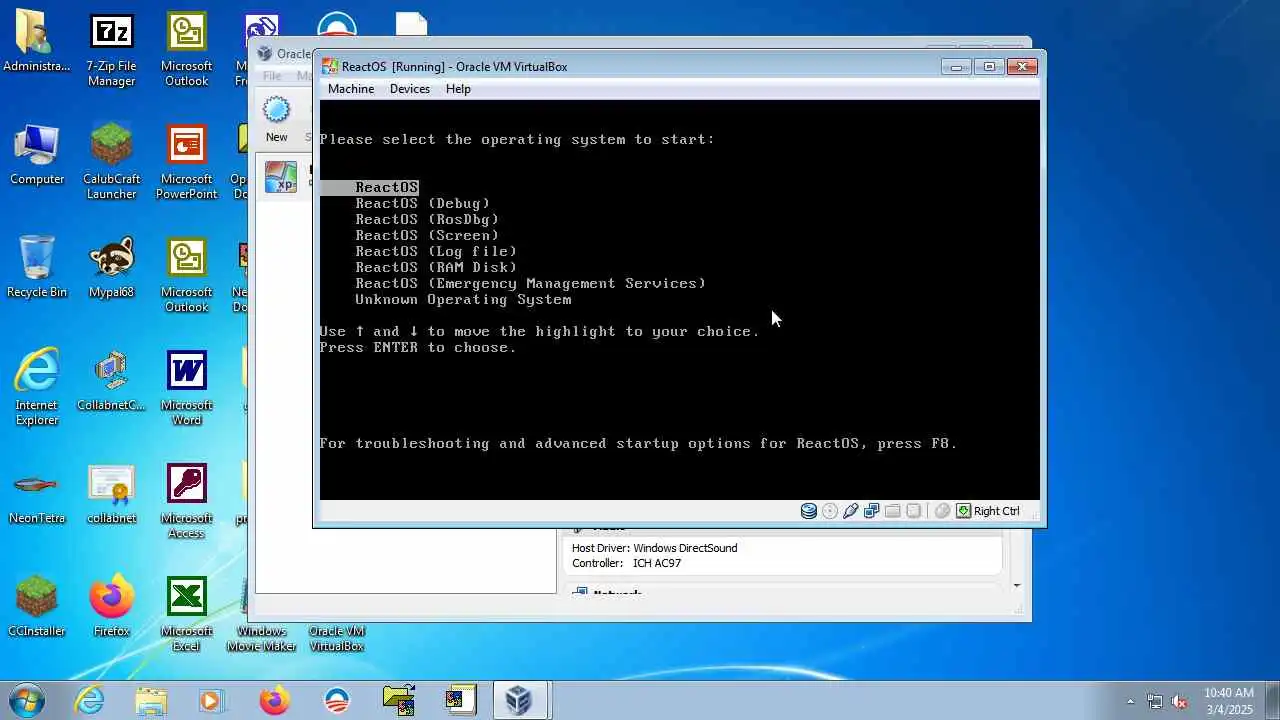Viewport: 1280px width, 720px height.
Task: Click the Host Driver: Windows DirectSound text
Action: pyautogui.click(x=654, y=548)
